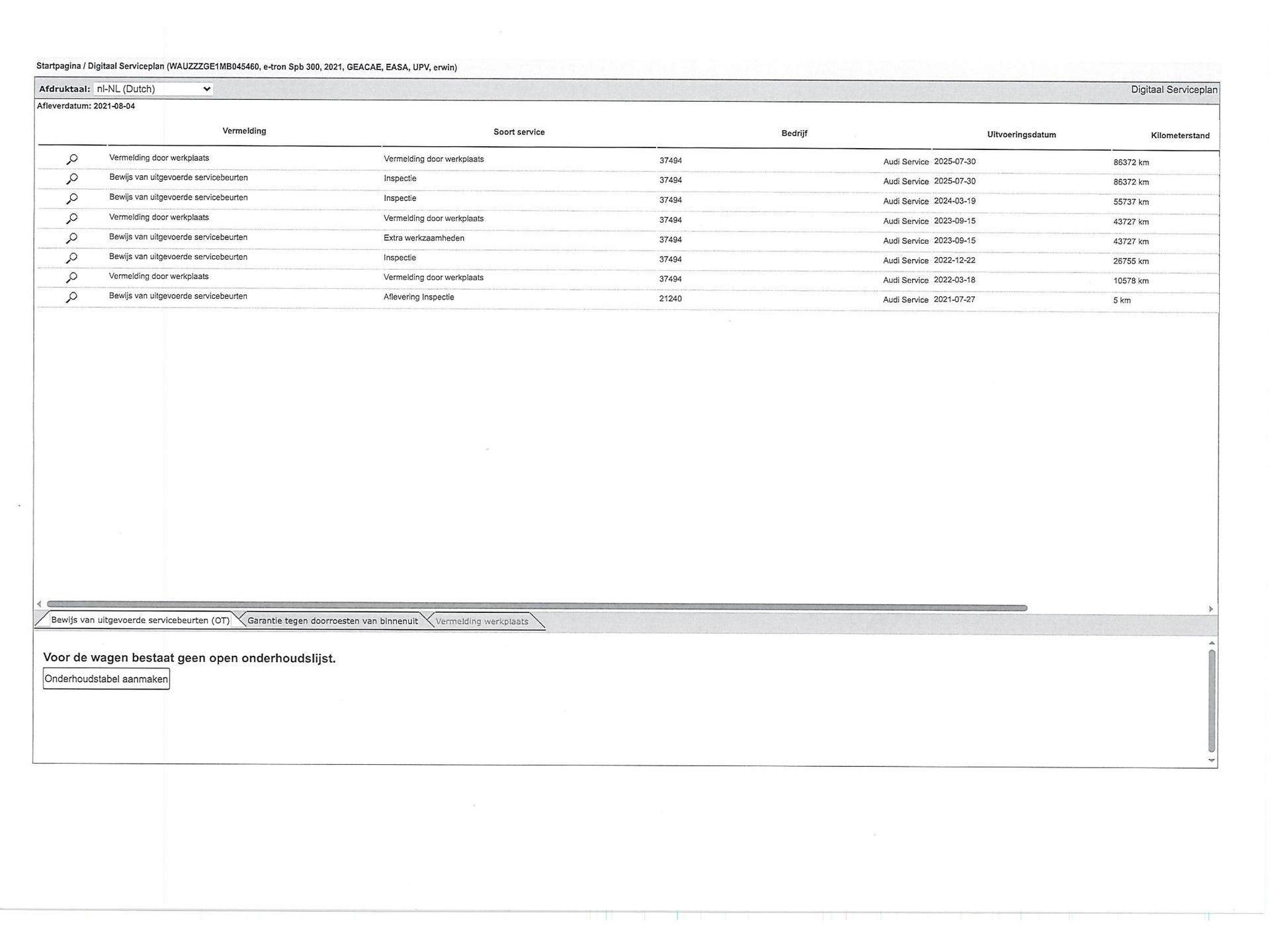Open magnifier for Aflevering Inspectie row
The height and width of the screenshot is (952, 1270).
(71, 297)
